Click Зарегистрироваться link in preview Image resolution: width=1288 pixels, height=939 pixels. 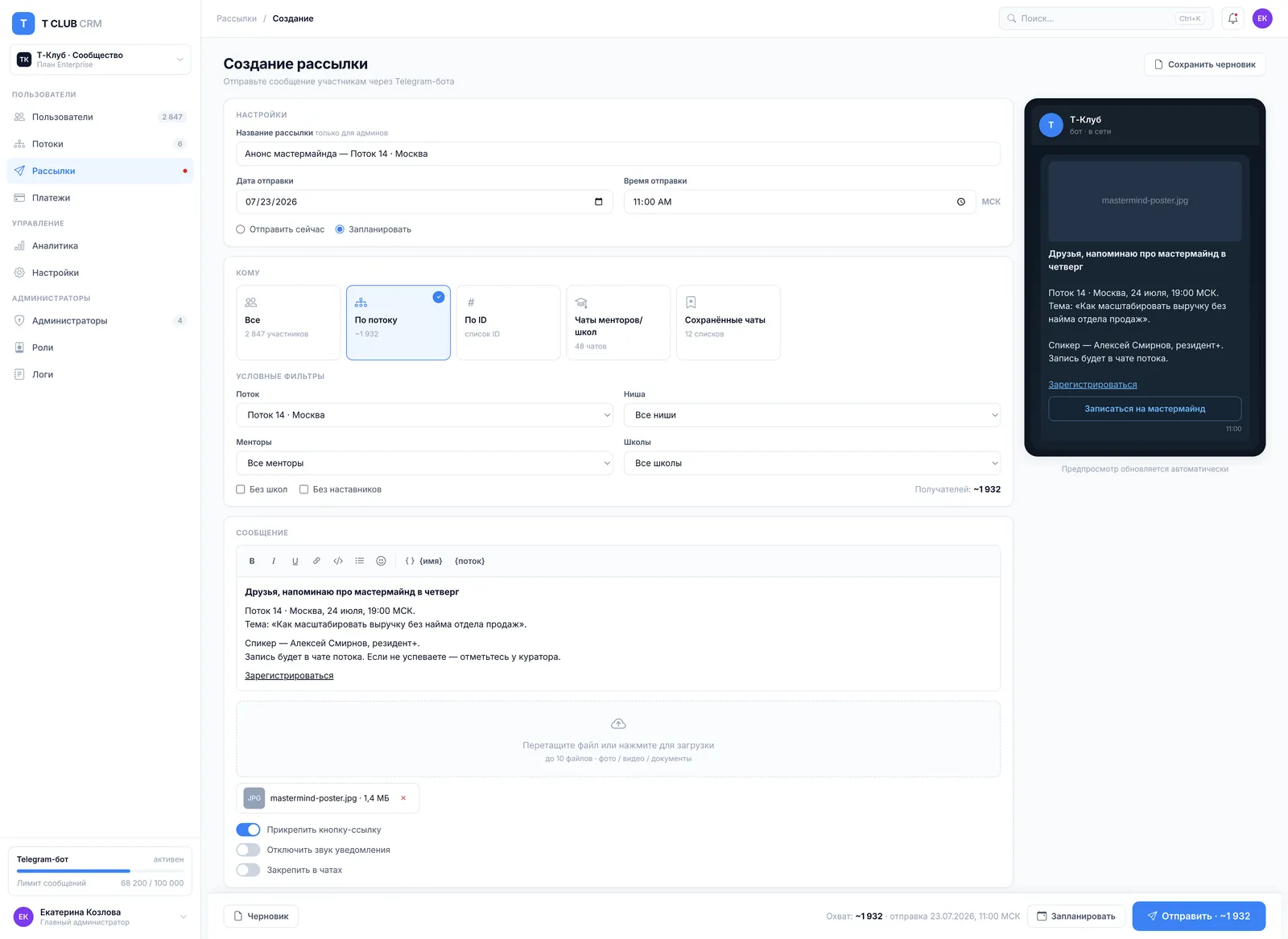[x=1092, y=385]
